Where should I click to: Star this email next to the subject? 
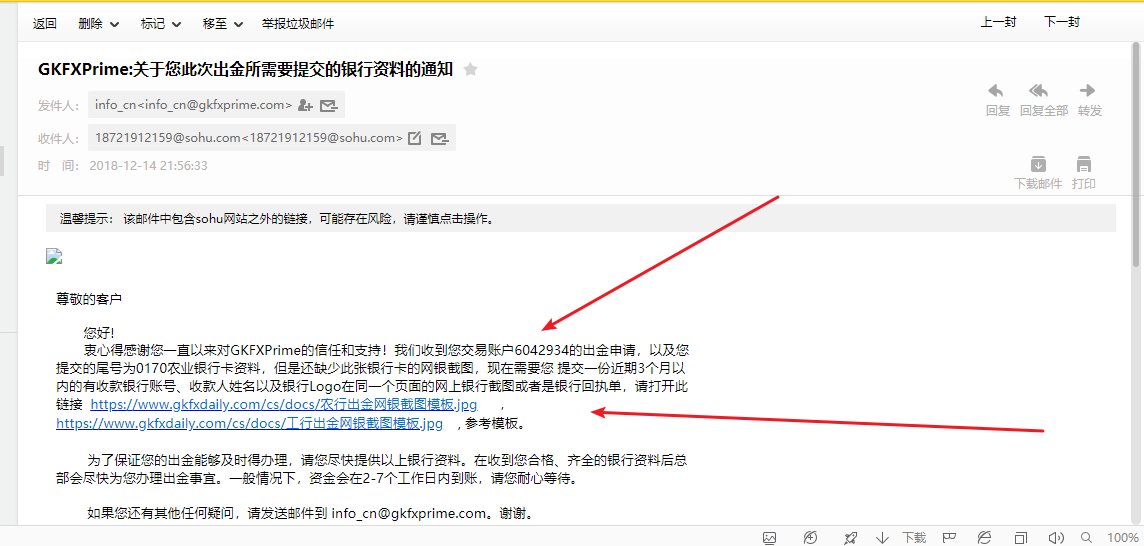[471, 69]
